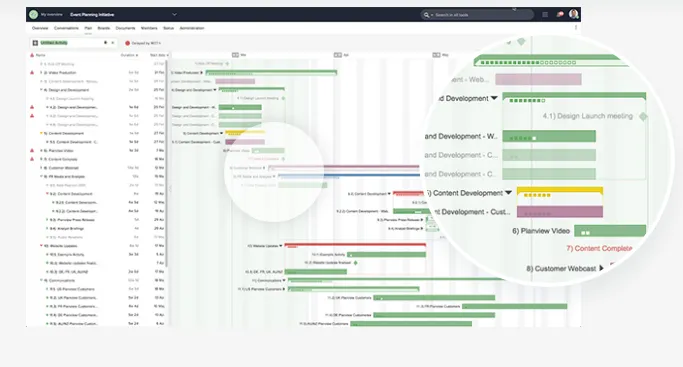The image size is (683, 367).
Task: Click the 6) Planview Video bar in magnifier
Action: point(610,231)
